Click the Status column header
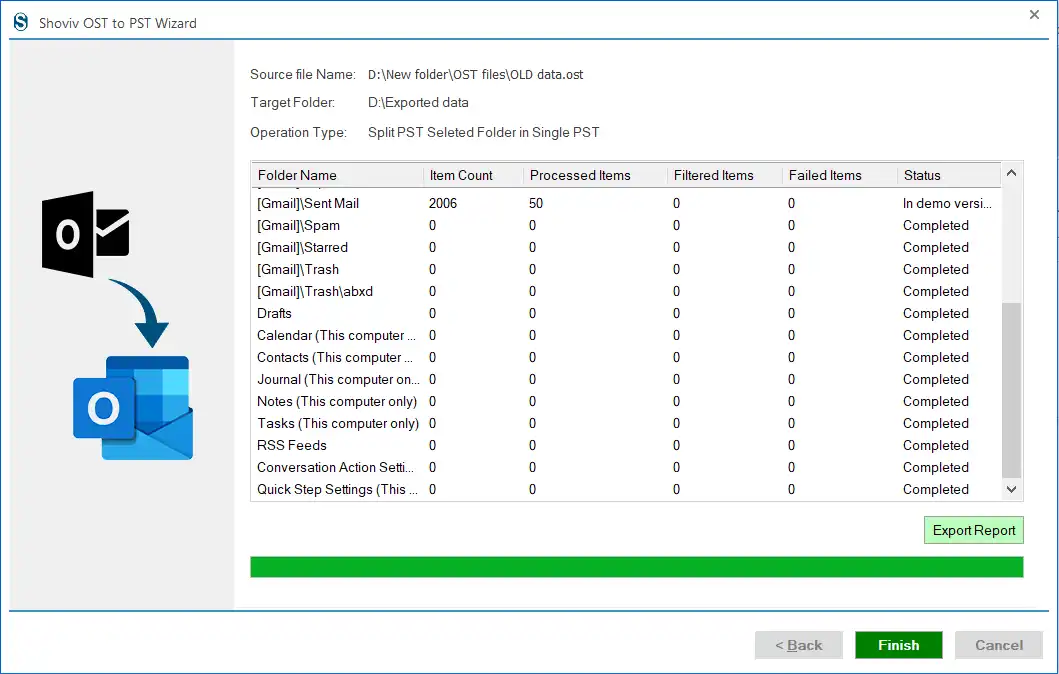 [x=949, y=175]
